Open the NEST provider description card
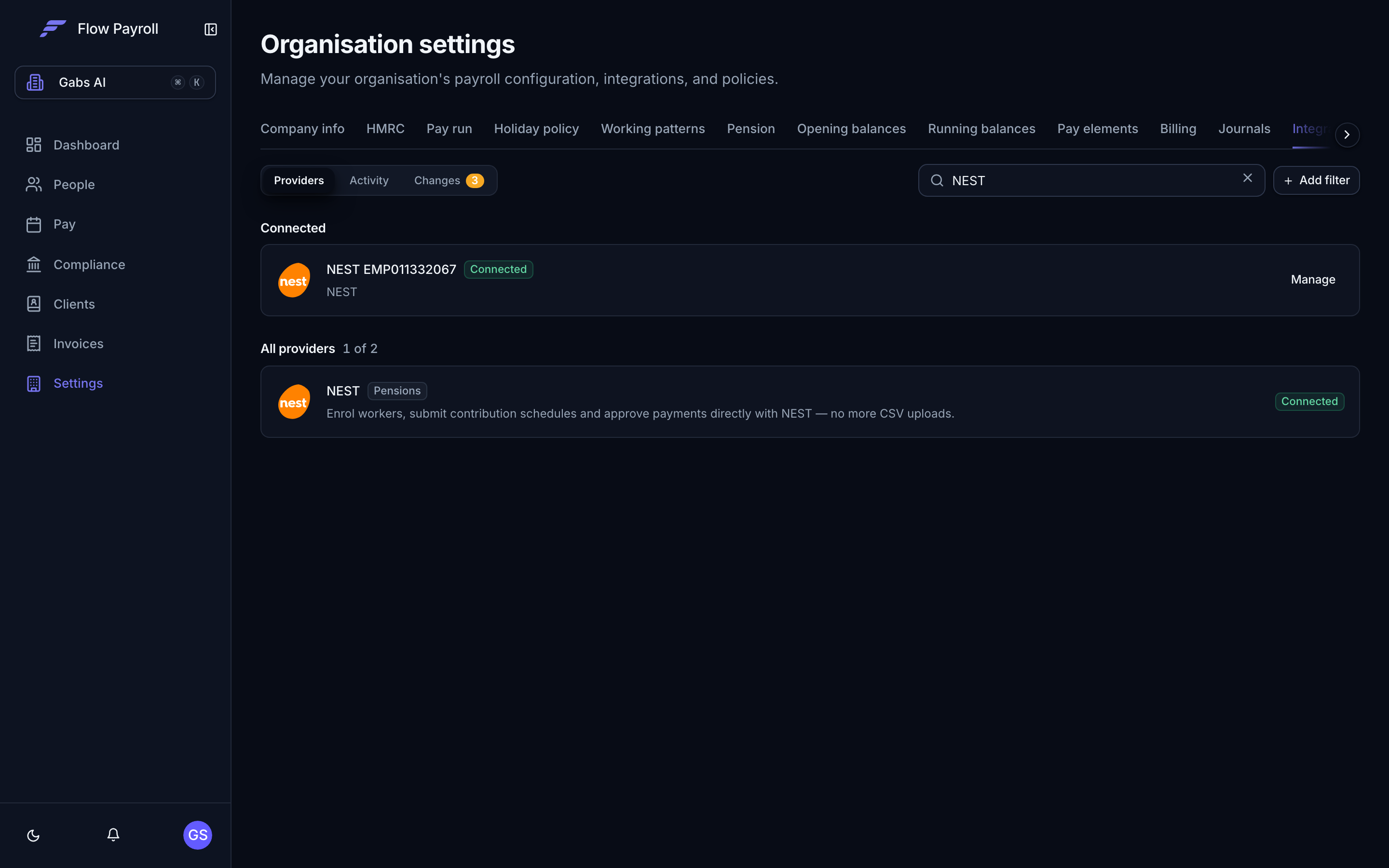The height and width of the screenshot is (868, 1389). pyautogui.click(x=810, y=402)
